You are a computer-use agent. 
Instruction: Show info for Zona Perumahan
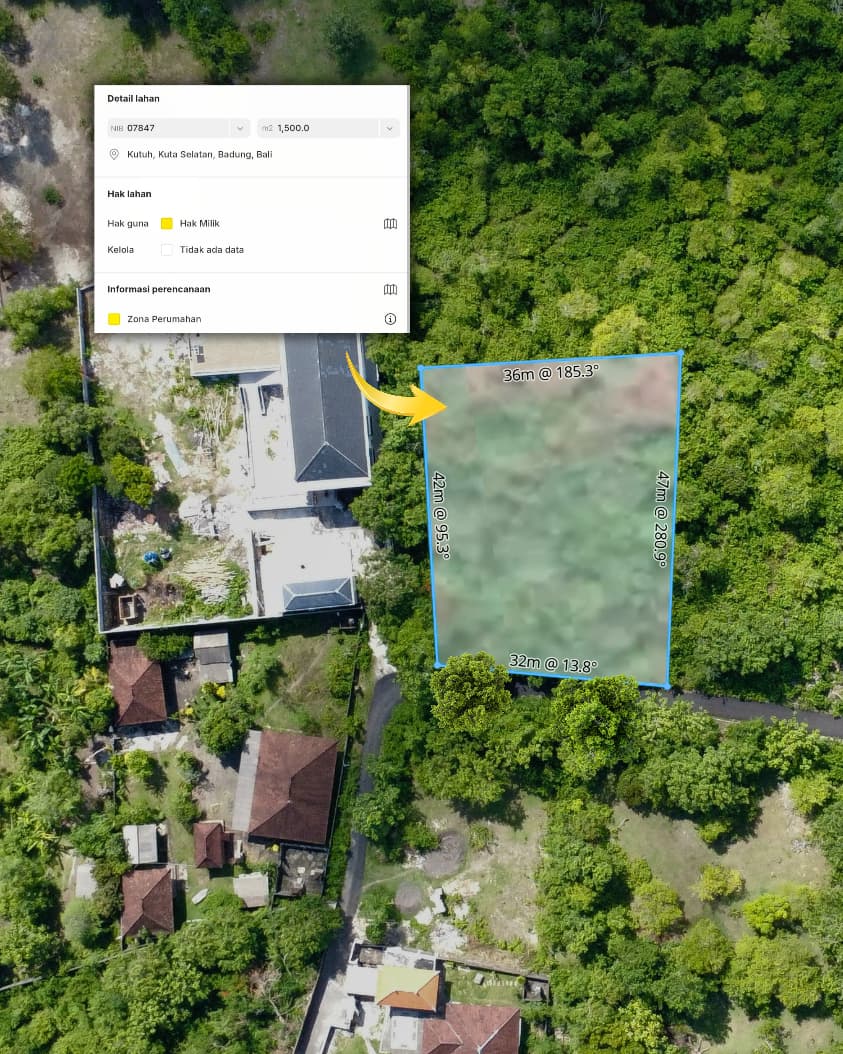pos(390,319)
